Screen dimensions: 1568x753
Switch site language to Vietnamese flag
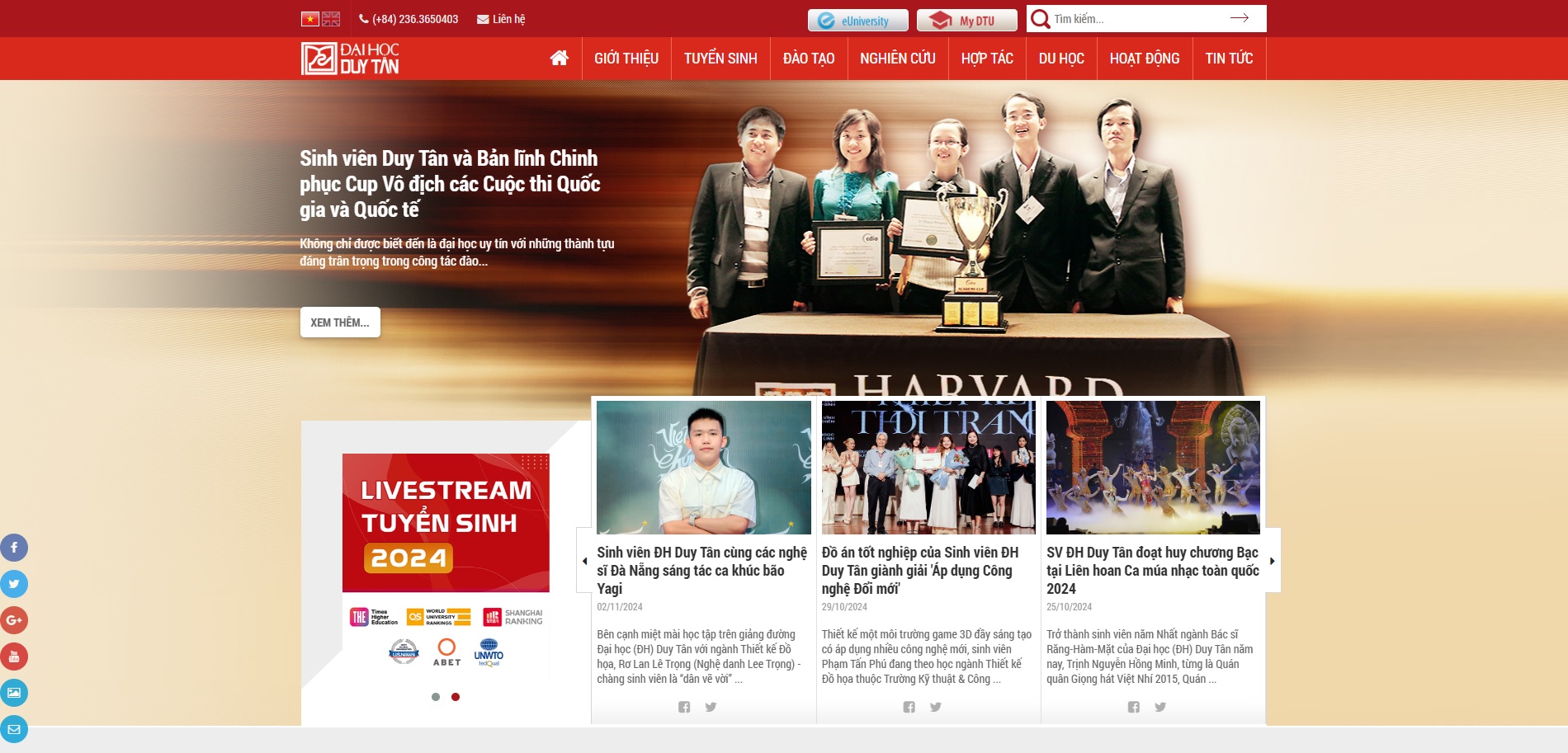click(x=309, y=19)
